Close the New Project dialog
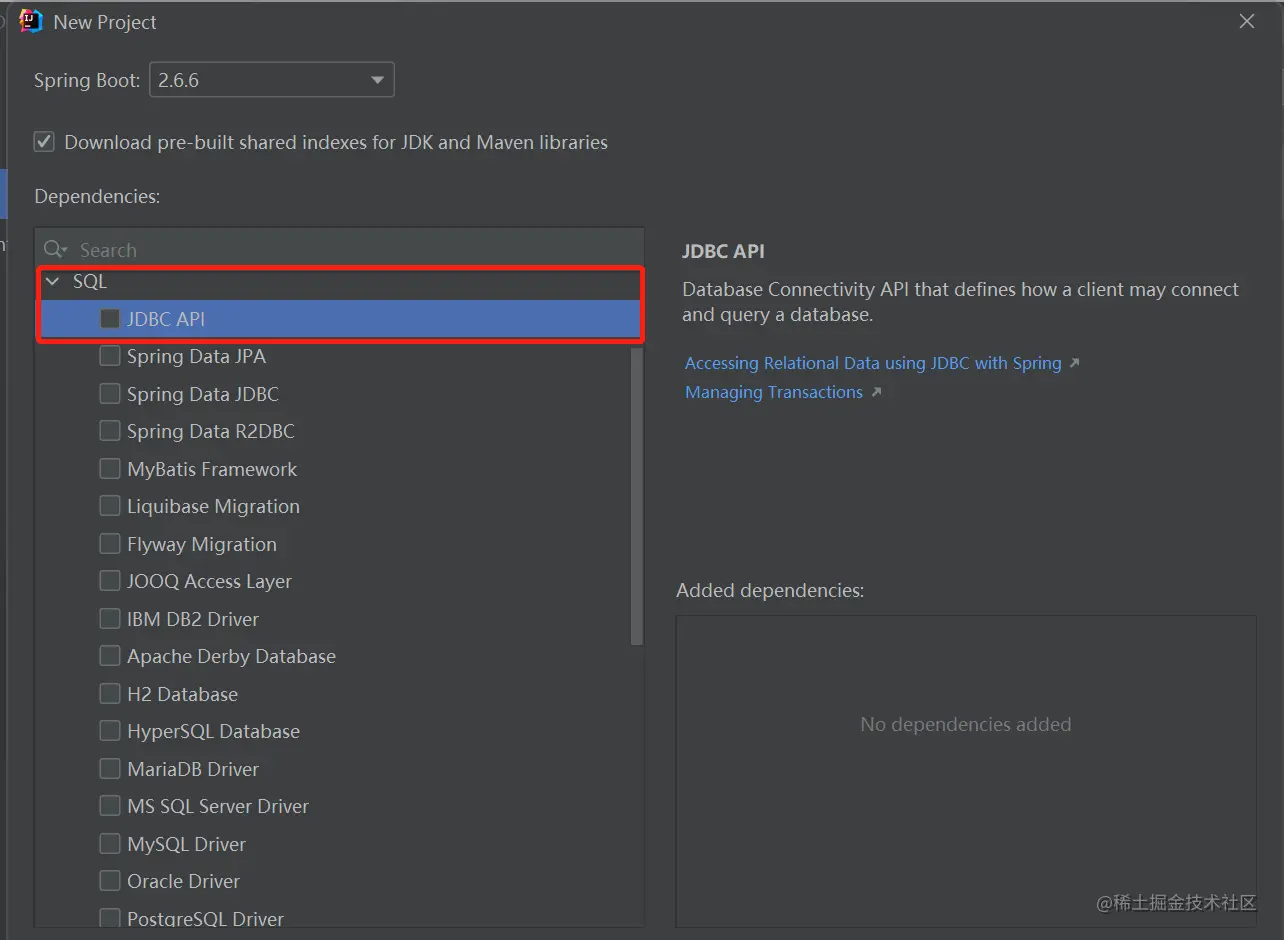1284x940 pixels. pyautogui.click(x=1246, y=22)
